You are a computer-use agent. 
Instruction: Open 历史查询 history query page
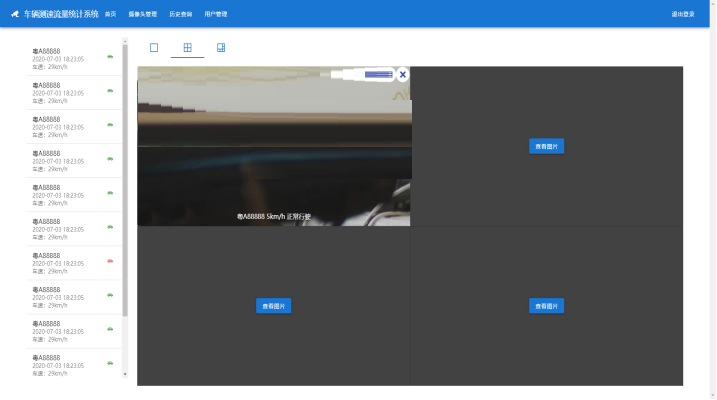coord(181,14)
